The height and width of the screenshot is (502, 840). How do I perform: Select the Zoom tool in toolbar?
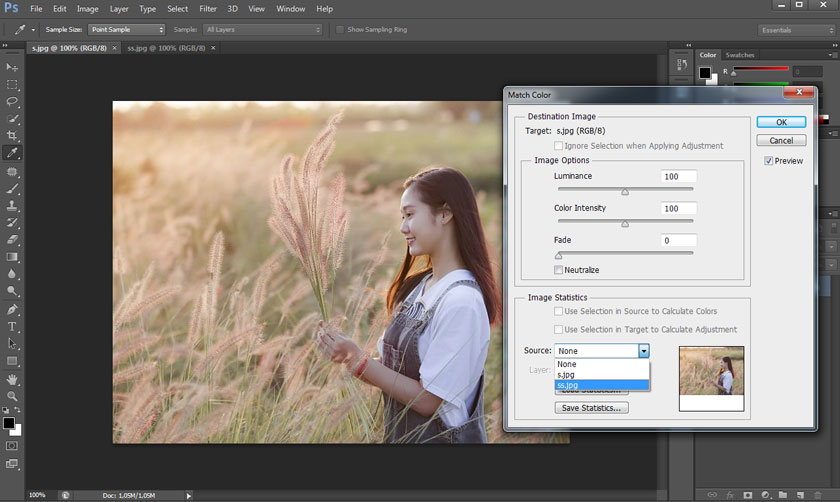click(x=12, y=396)
